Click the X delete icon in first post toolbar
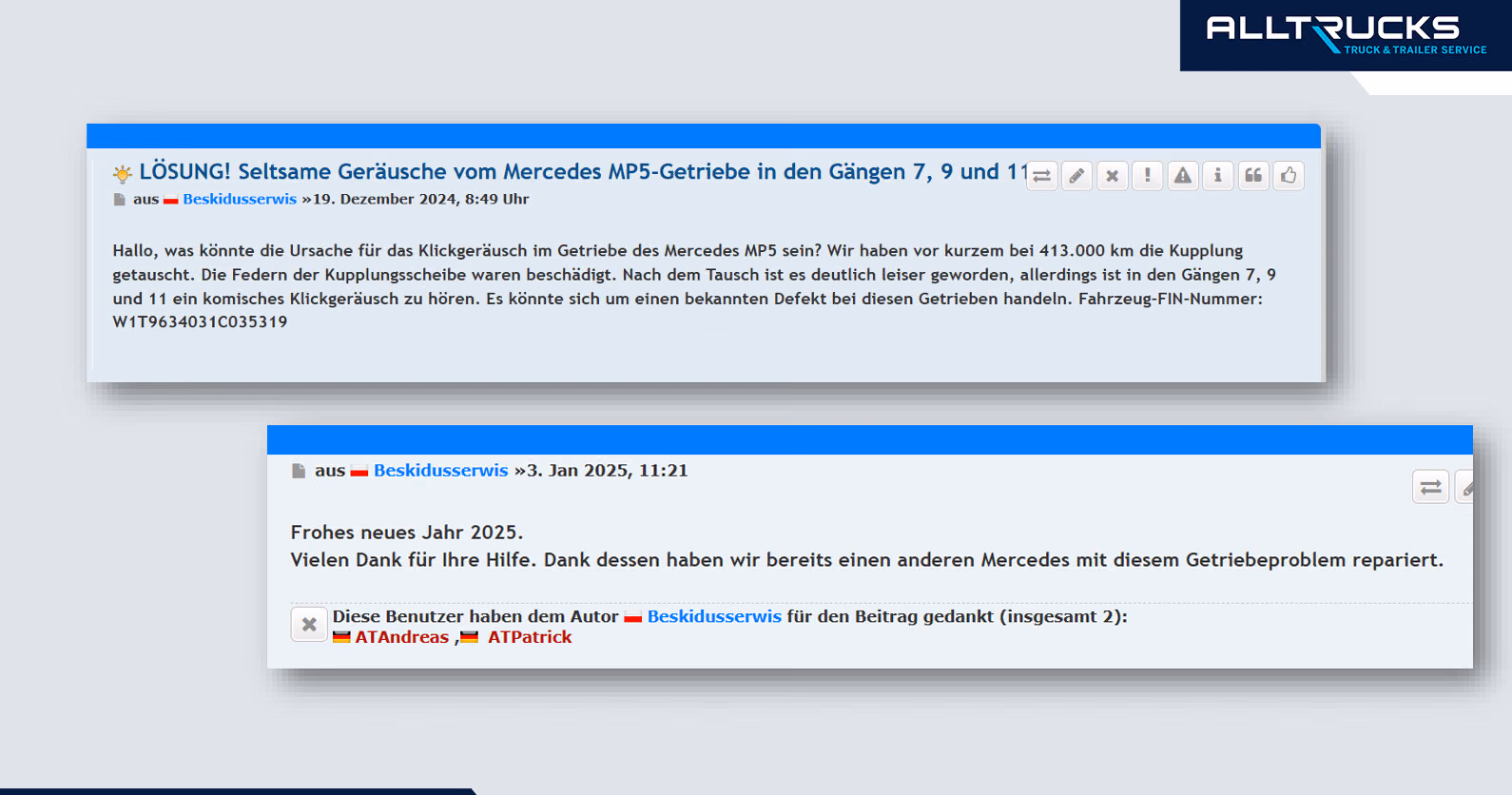The image size is (1512, 795). click(x=1113, y=176)
